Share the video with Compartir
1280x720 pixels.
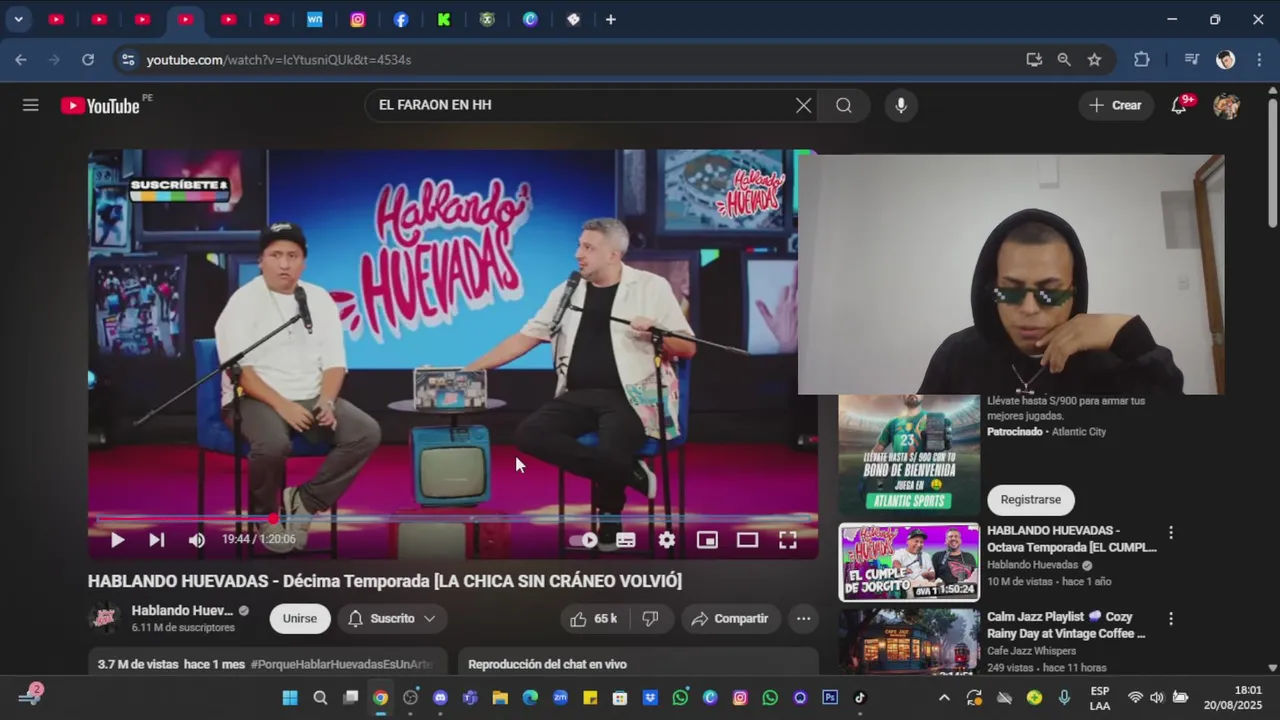[x=730, y=619]
